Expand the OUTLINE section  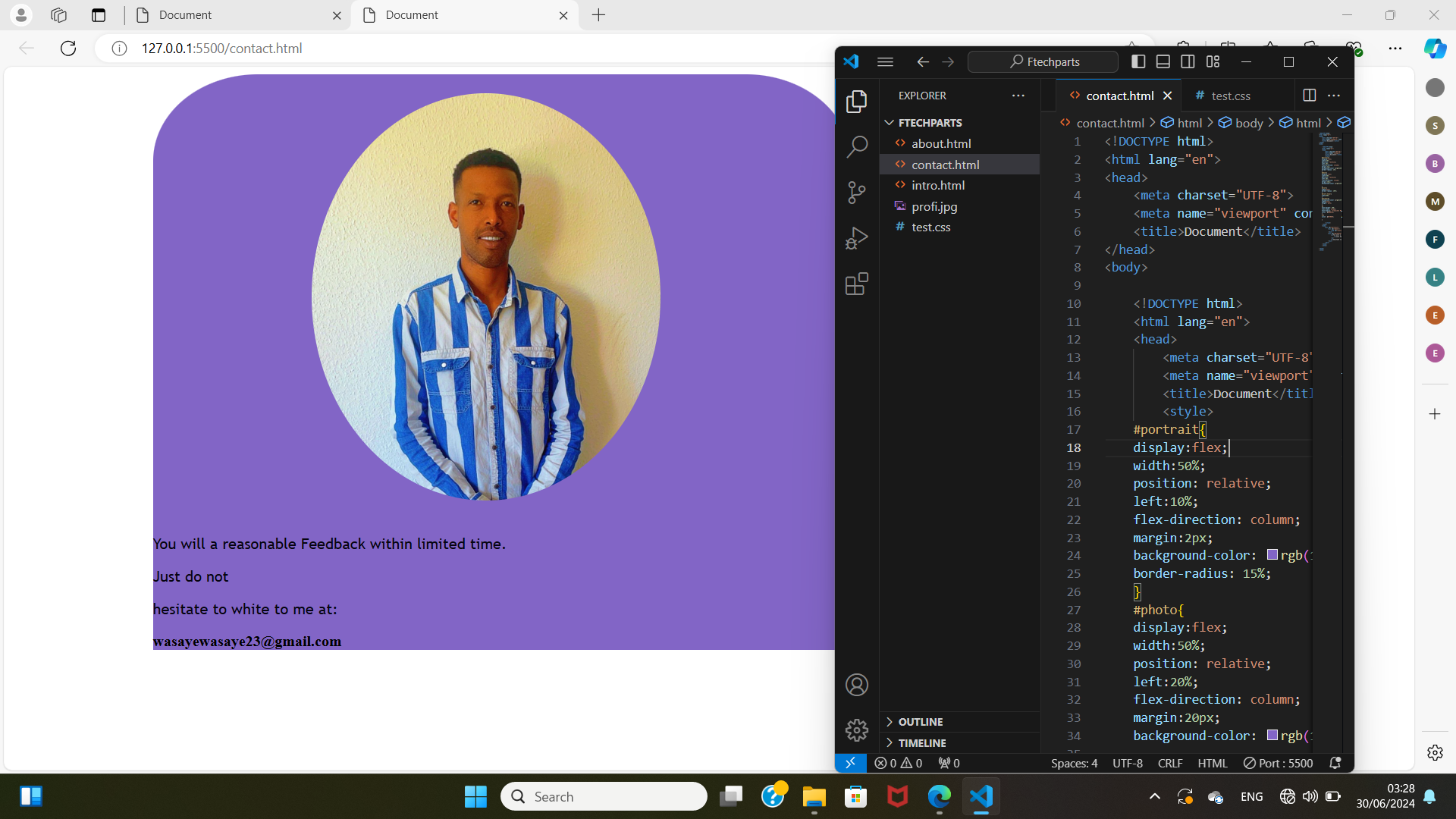[x=920, y=722]
